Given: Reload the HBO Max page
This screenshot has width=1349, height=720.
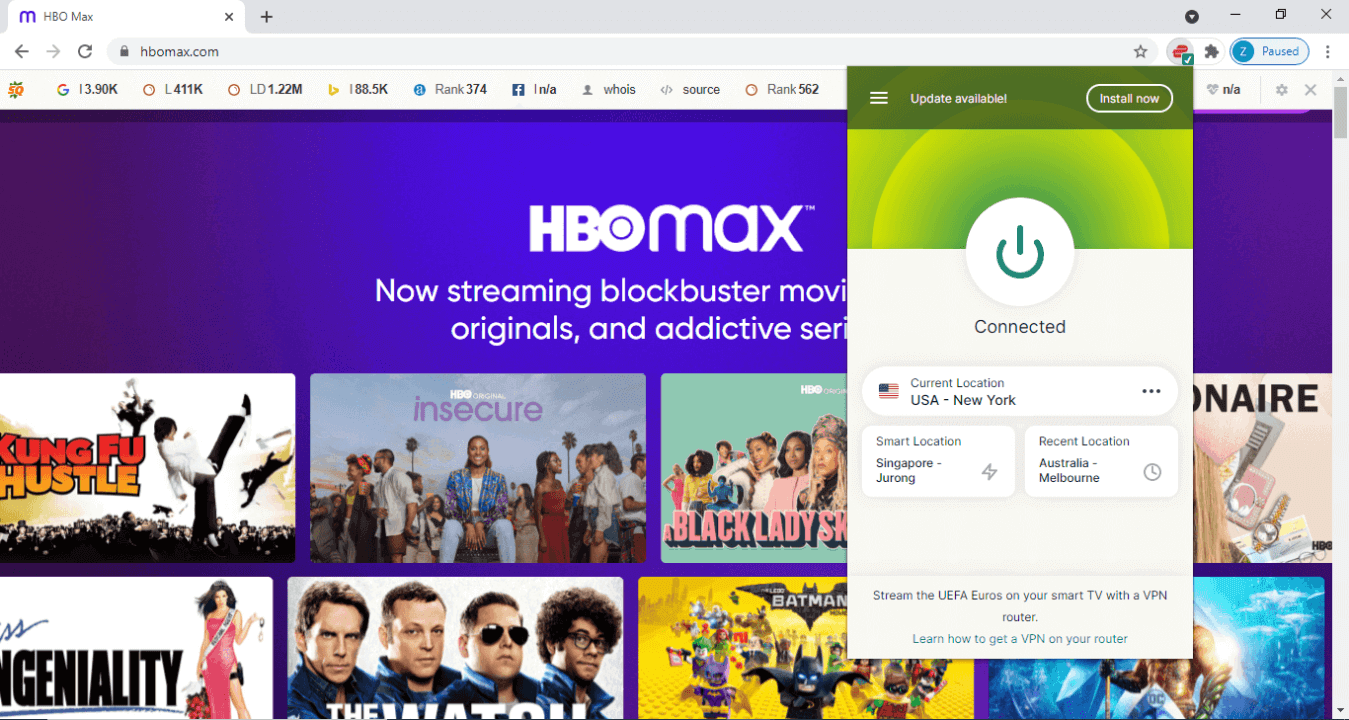Looking at the screenshot, I should coord(85,51).
